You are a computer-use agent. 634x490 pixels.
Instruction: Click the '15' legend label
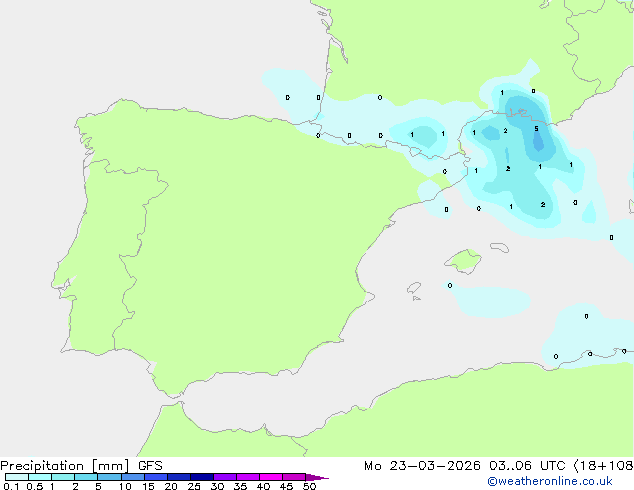point(148,486)
